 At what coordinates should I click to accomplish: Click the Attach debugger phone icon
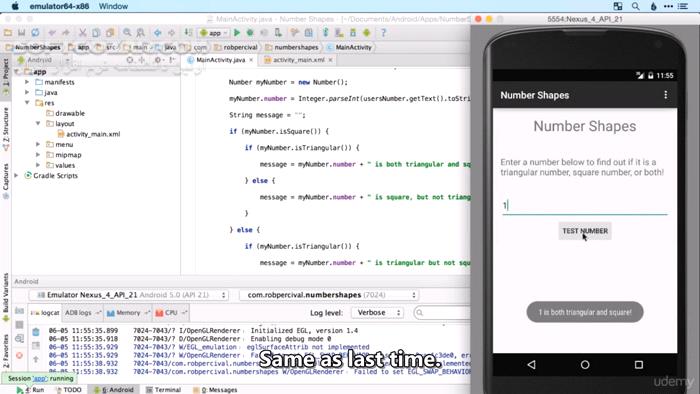click(x=278, y=33)
